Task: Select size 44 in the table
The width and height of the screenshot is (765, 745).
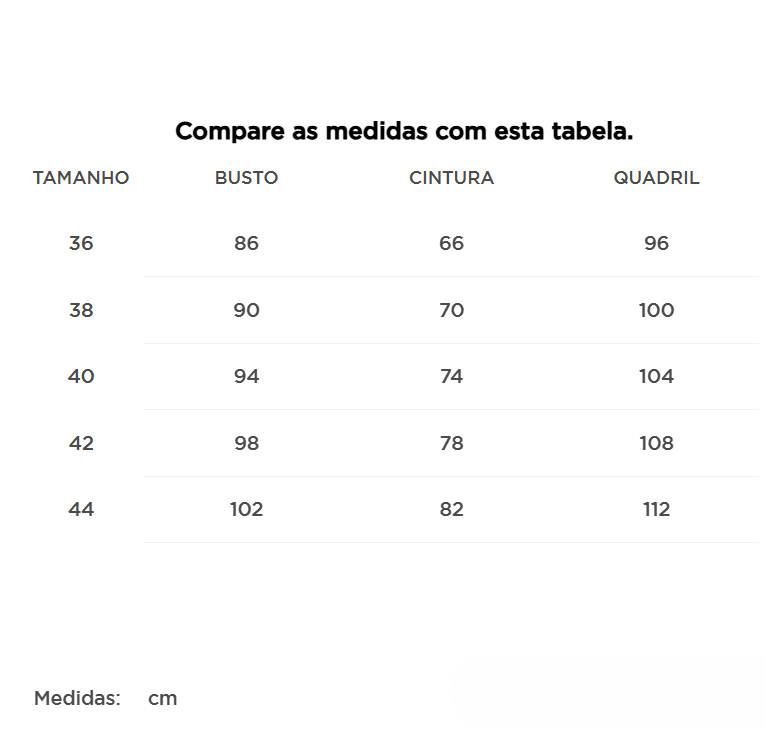Action: pos(81,509)
